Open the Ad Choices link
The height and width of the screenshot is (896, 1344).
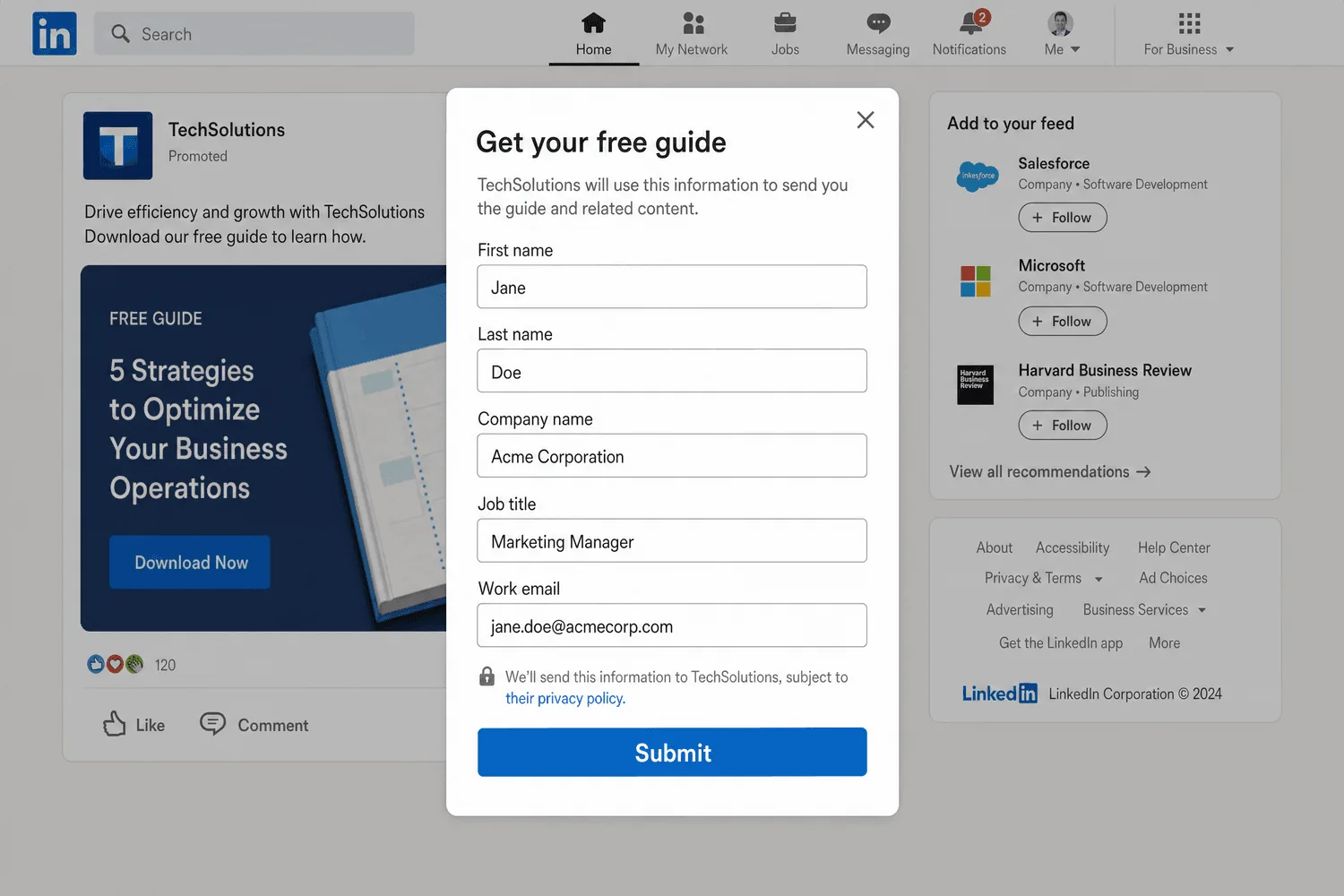pyautogui.click(x=1173, y=578)
